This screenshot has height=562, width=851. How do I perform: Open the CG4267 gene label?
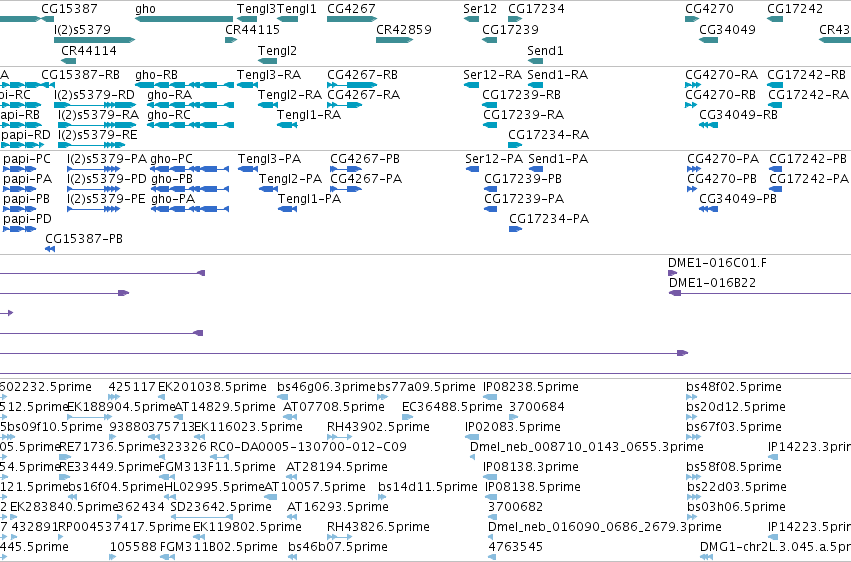point(351,9)
